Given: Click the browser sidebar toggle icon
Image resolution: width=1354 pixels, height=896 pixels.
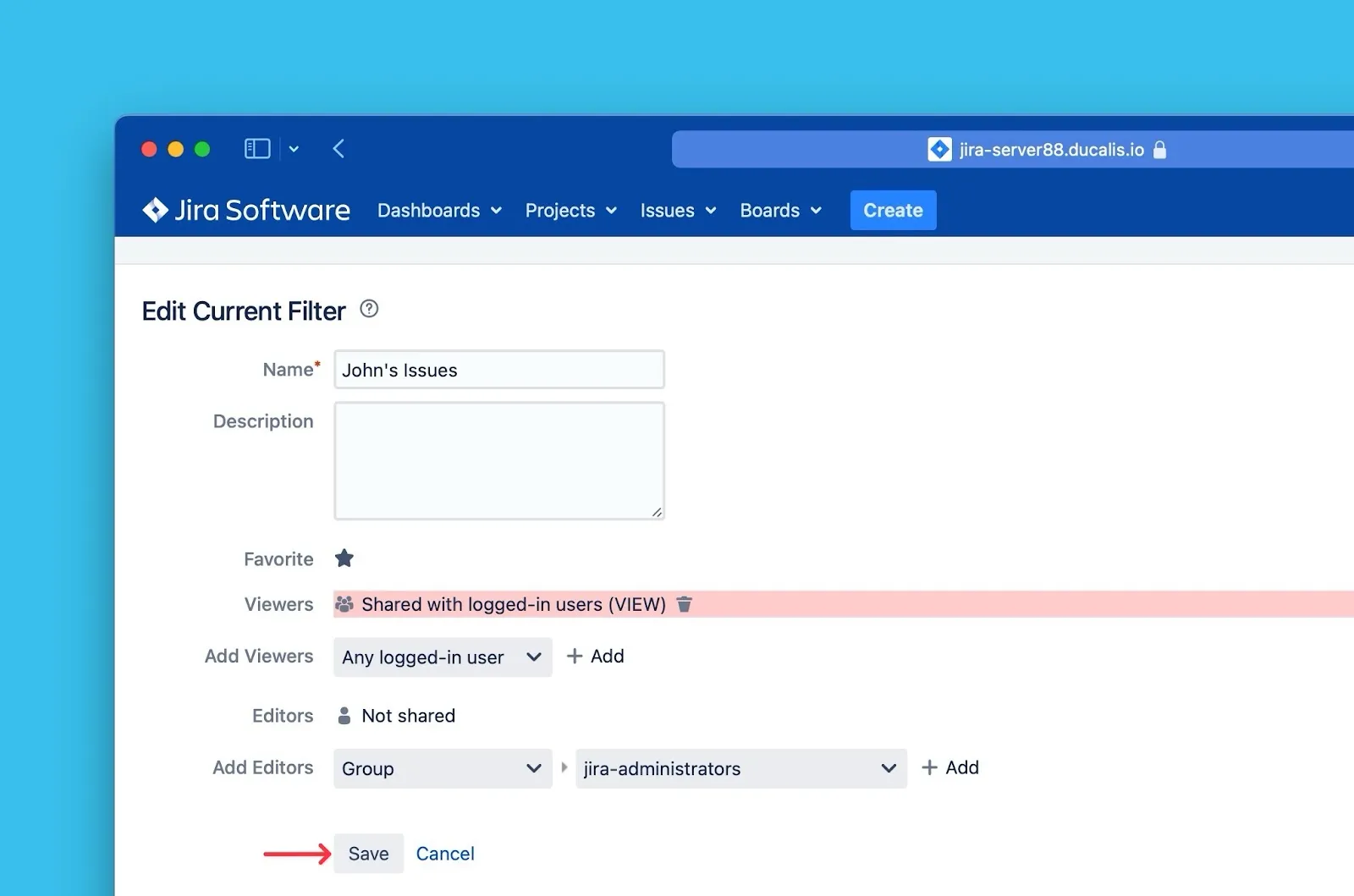Looking at the screenshot, I should (x=257, y=149).
